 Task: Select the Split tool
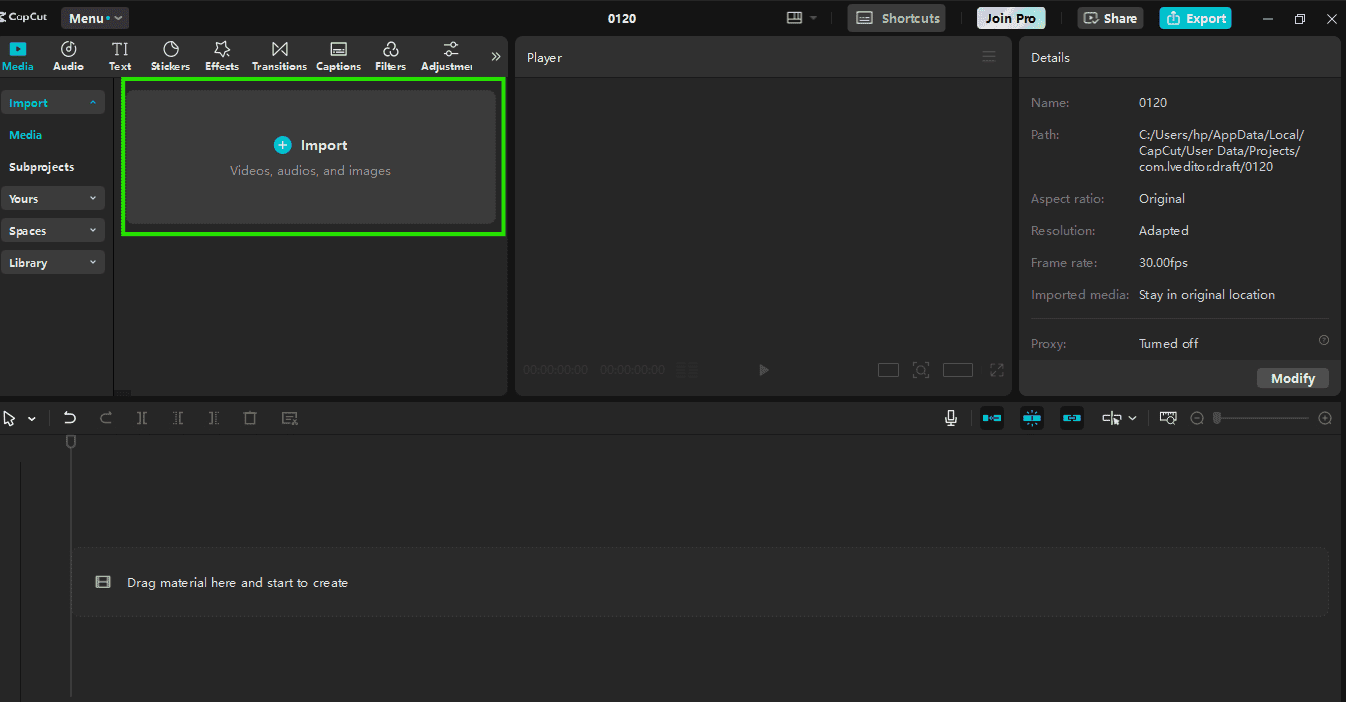(x=142, y=417)
